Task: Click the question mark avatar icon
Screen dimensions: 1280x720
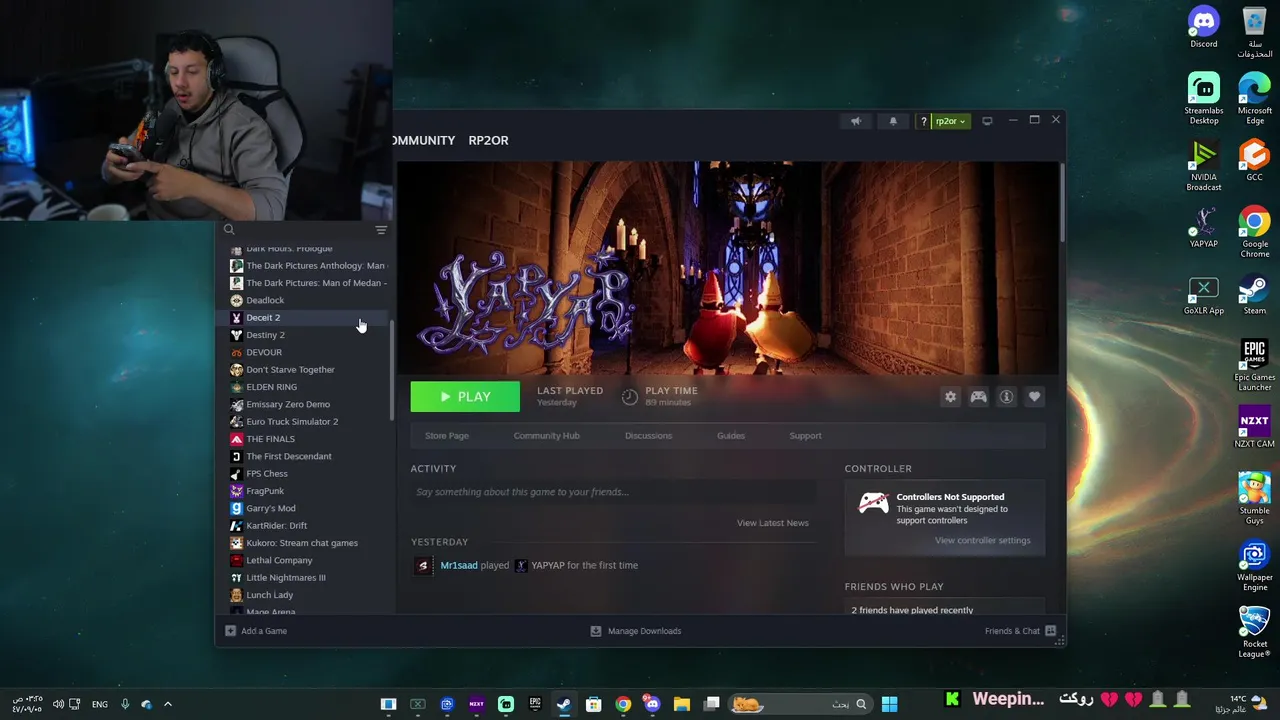Action: pyautogui.click(x=924, y=121)
